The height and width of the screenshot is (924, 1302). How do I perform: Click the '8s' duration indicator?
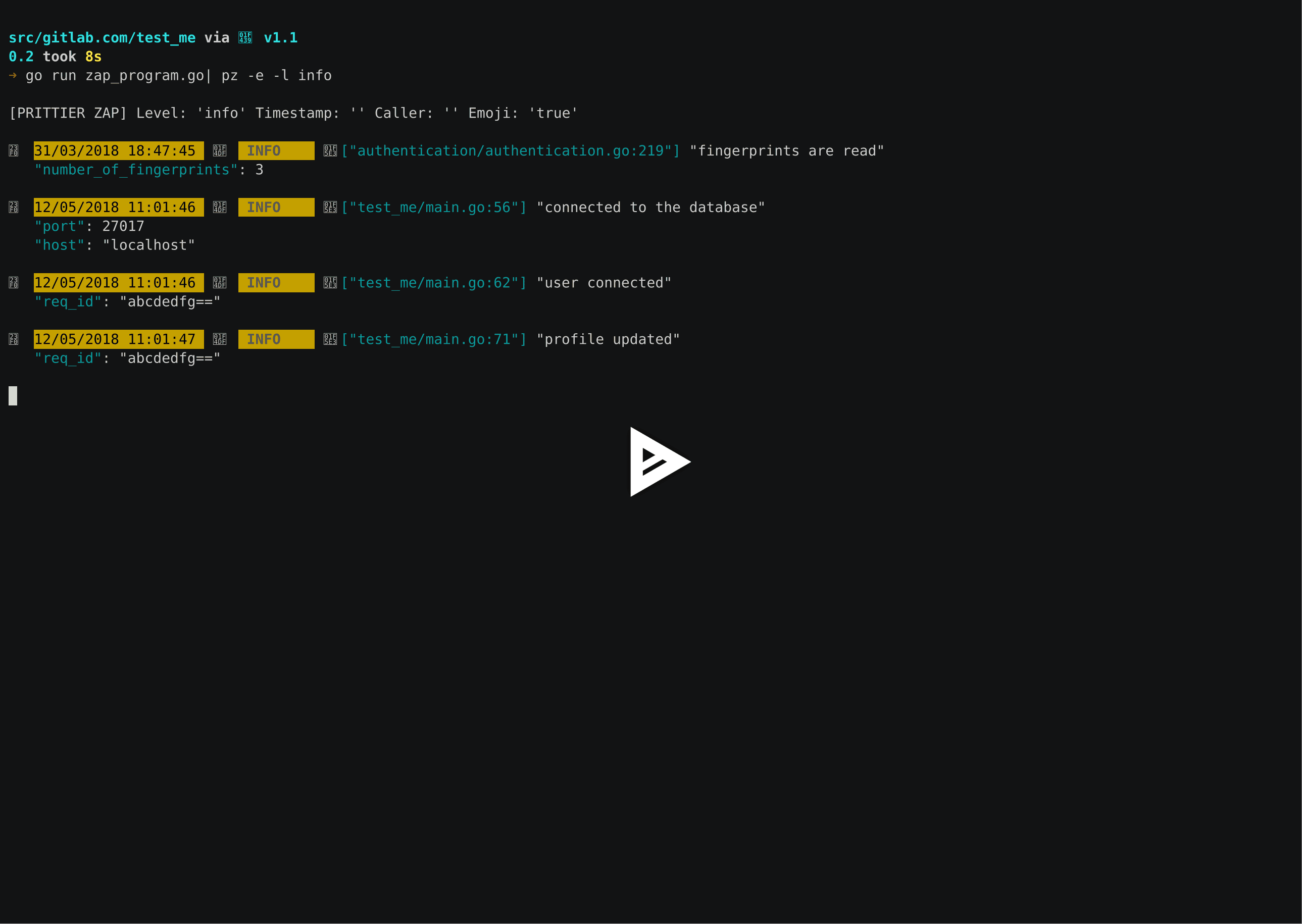click(x=93, y=56)
